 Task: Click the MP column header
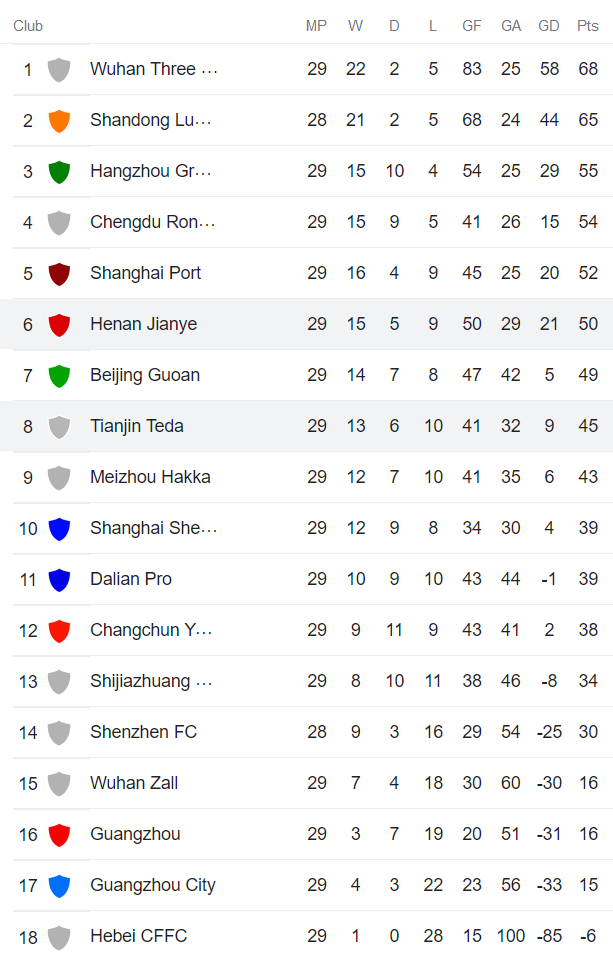[x=316, y=26]
